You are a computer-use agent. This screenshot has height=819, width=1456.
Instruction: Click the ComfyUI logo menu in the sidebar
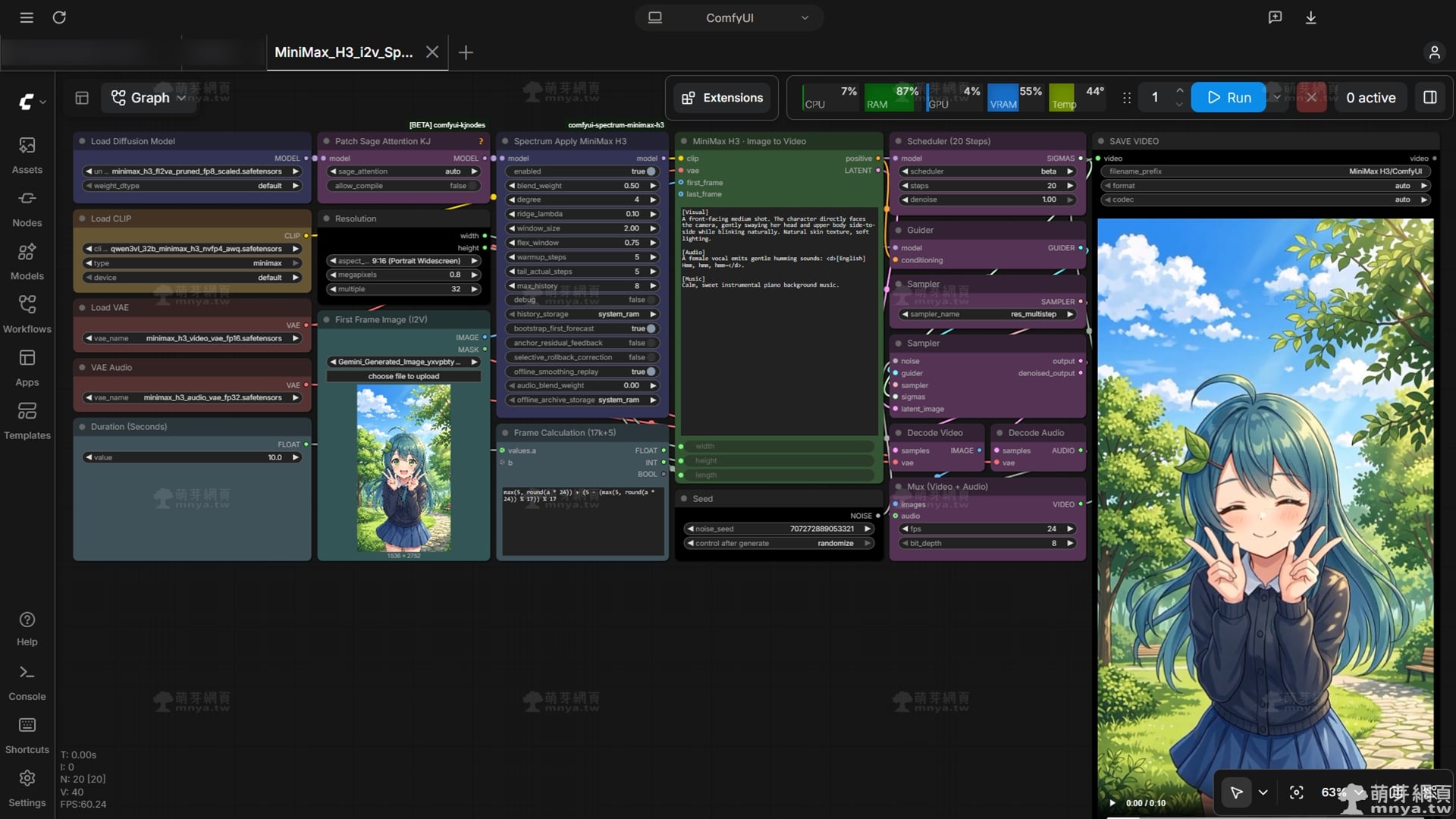[31, 102]
